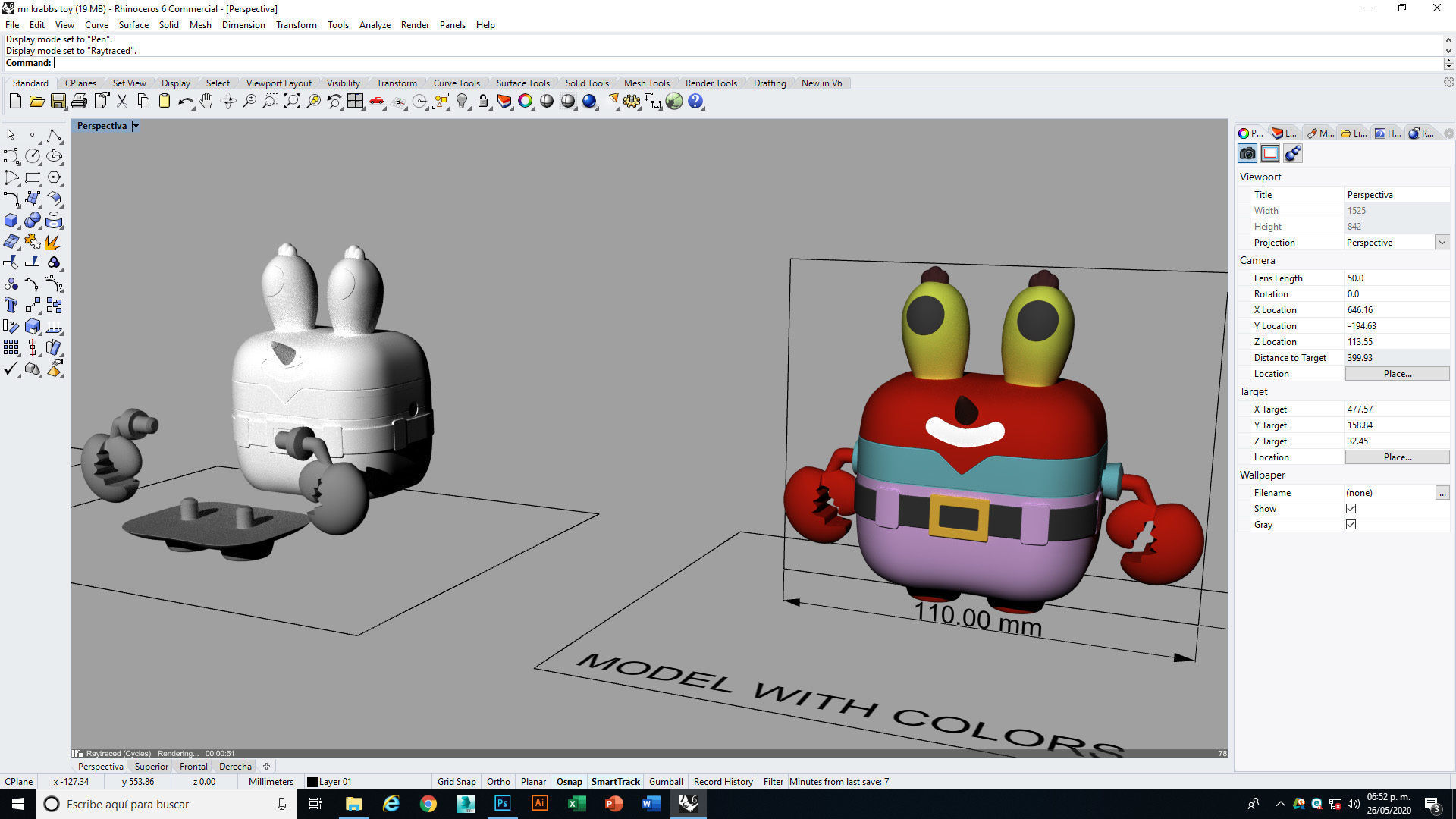Save the model with the floppy icon
Viewport: 1456px width, 819px height.
(x=58, y=101)
